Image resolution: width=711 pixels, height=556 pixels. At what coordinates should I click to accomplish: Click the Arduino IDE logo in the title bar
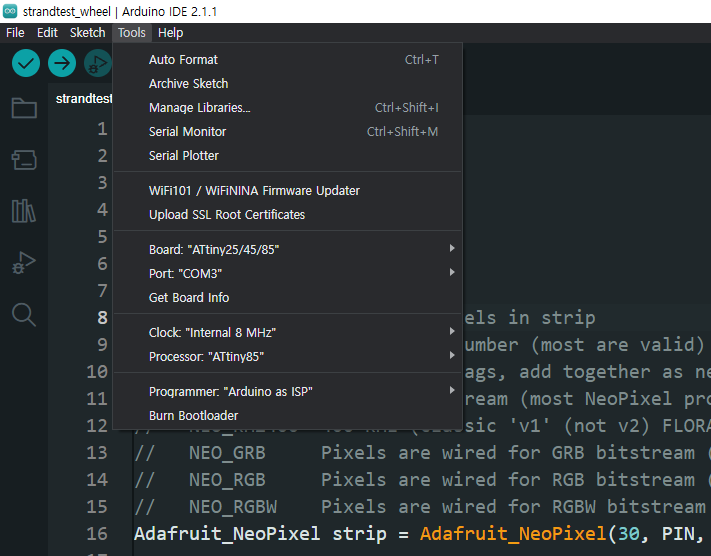(10, 11)
